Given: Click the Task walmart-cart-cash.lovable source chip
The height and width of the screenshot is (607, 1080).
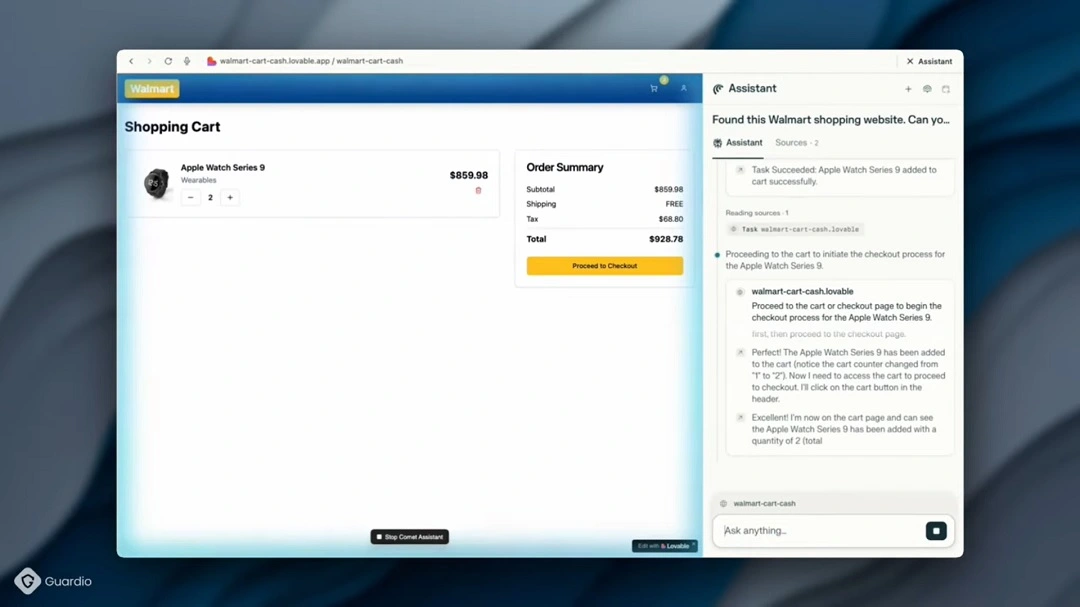Looking at the screenshot, I should (795, 229).
